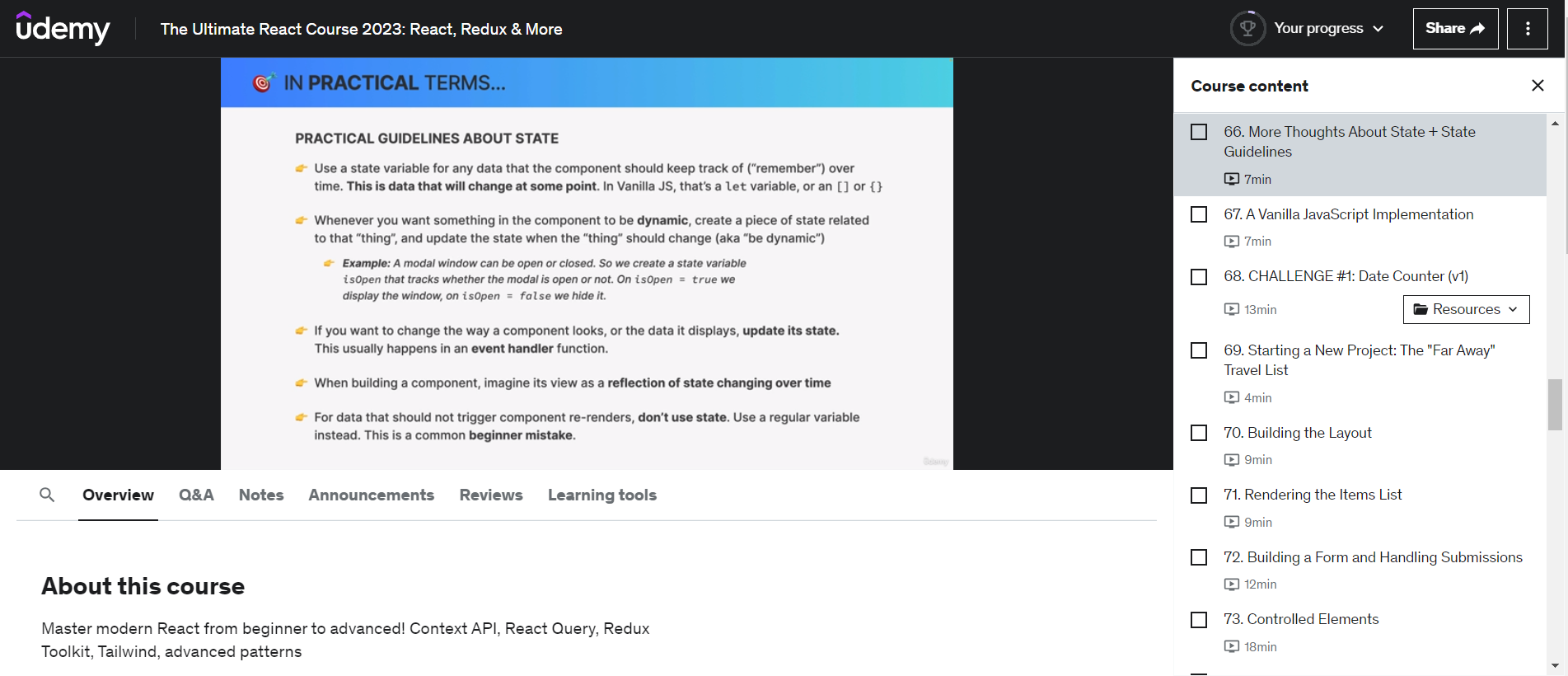Check the box for CHALLENGE #1: Date Counter
1568x676 pixels.
coord(1199,277)
